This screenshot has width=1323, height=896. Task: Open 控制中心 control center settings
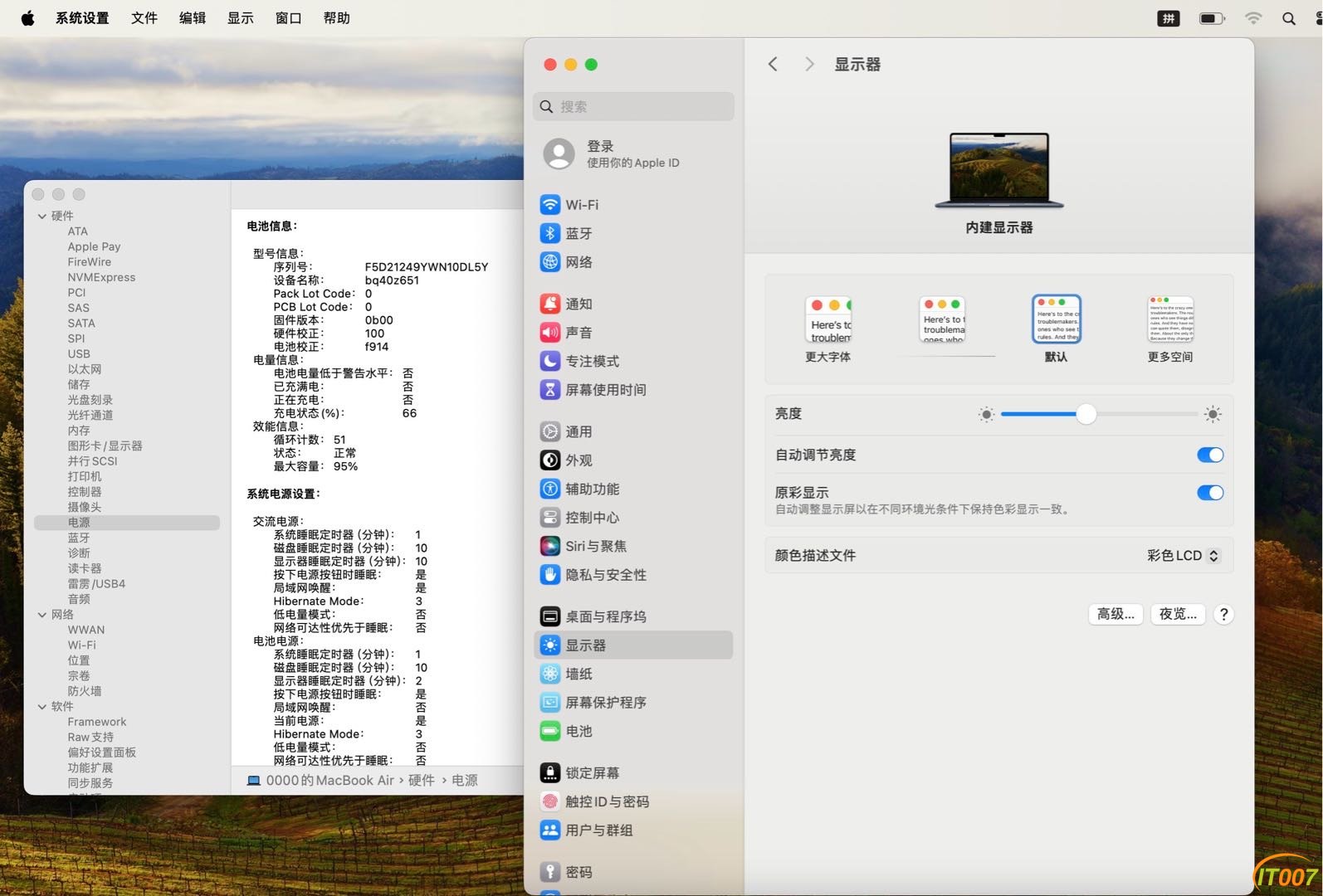[633, 518]
